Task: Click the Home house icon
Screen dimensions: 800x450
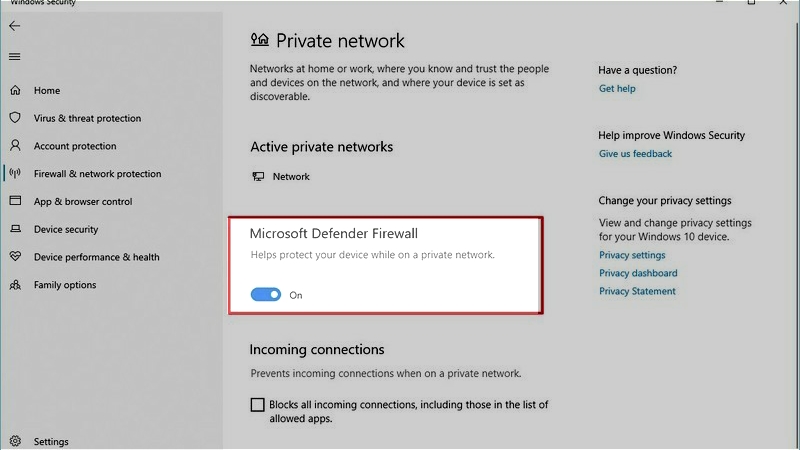Action: (x=15, y=90)
